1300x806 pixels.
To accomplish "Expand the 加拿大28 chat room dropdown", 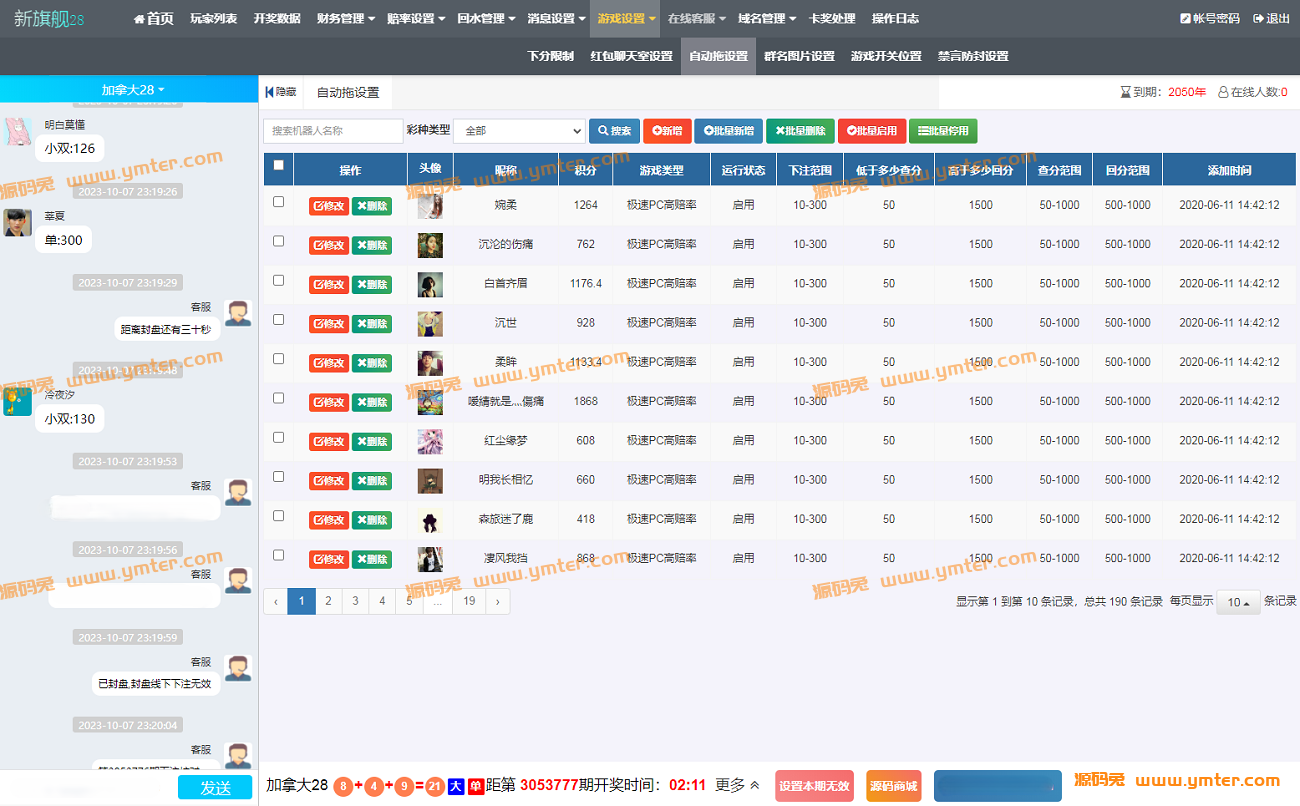I will (132, 90).
